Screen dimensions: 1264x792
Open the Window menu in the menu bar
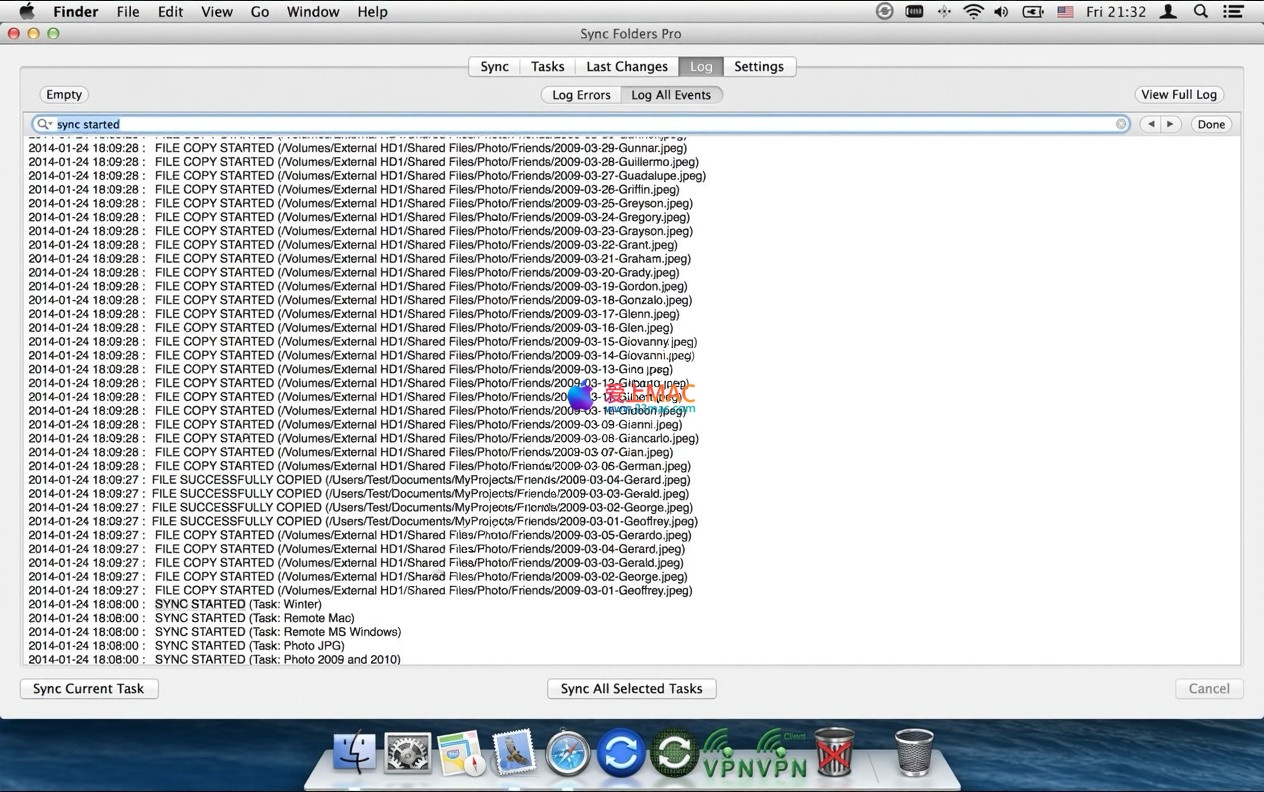click(313, 12)
